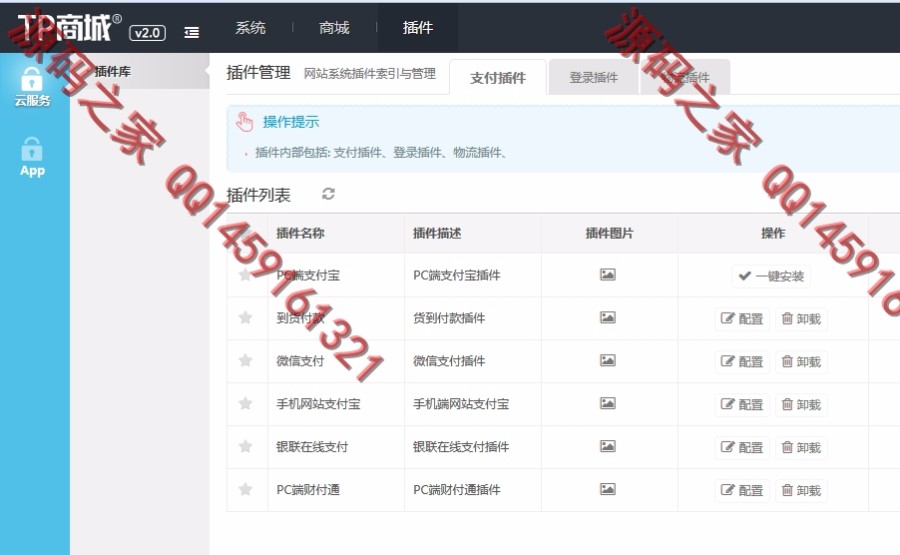View plugin image for 手机端网站支付宝
Viewport: 900px width, 555px height.
[608, 403]
